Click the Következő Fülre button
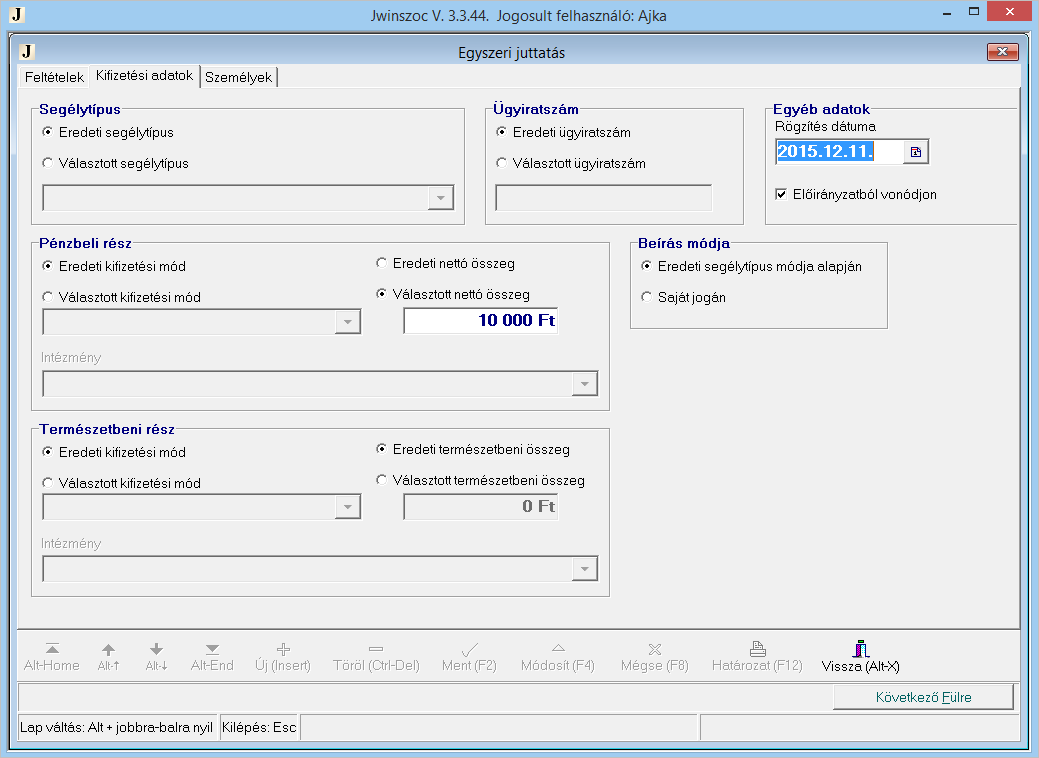Viewport: 1039px width, 758px height. tap(924, 697)
